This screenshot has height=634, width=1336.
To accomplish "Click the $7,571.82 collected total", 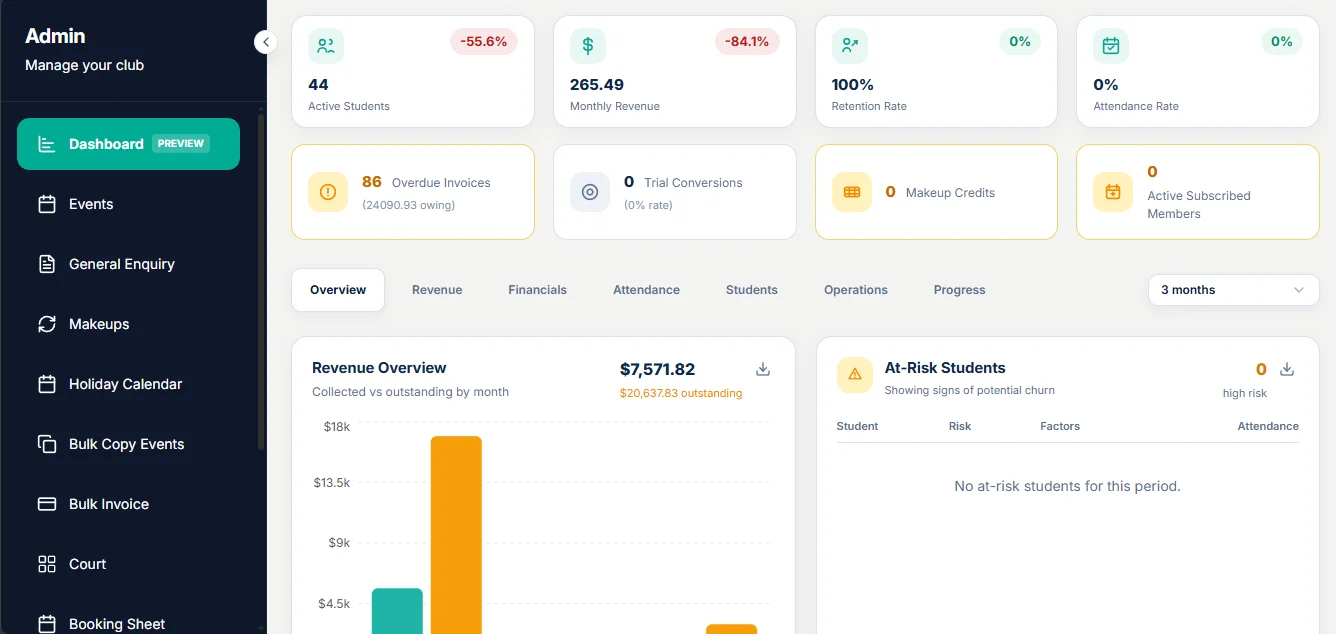I will click(657, 369).
